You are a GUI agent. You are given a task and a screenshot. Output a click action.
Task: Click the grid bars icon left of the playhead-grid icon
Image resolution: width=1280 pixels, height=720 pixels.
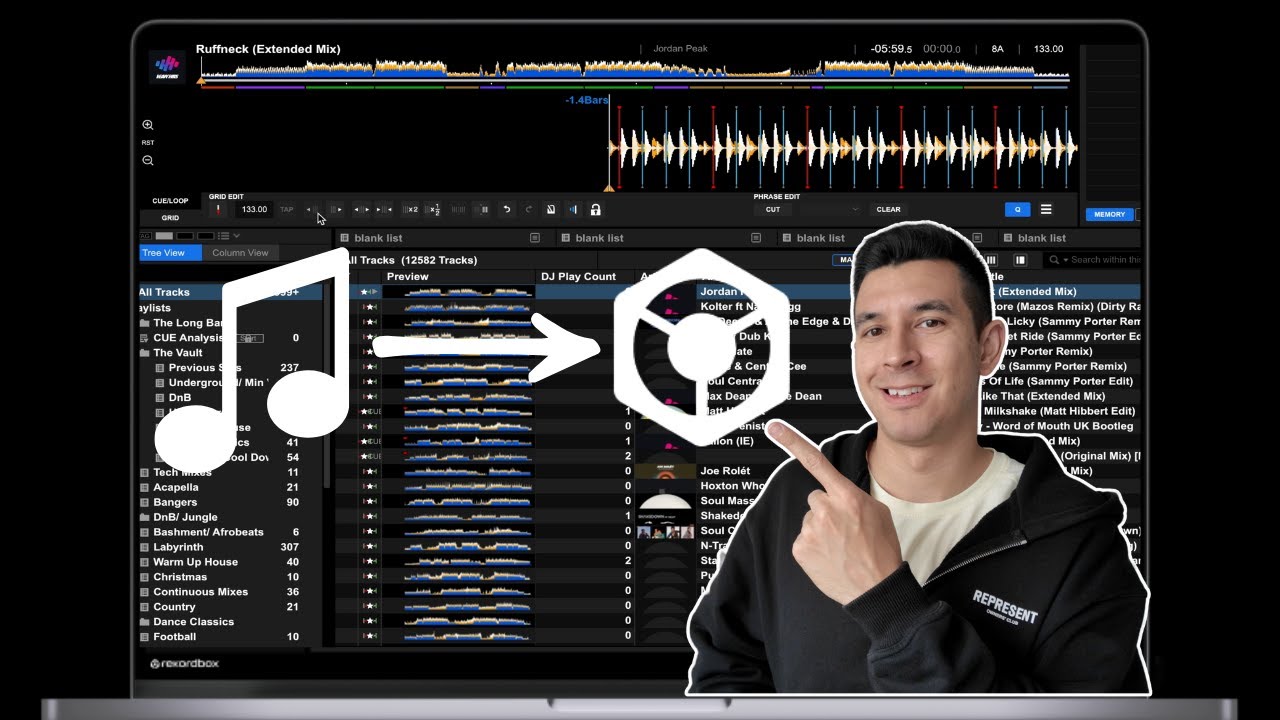click(459, 209)
